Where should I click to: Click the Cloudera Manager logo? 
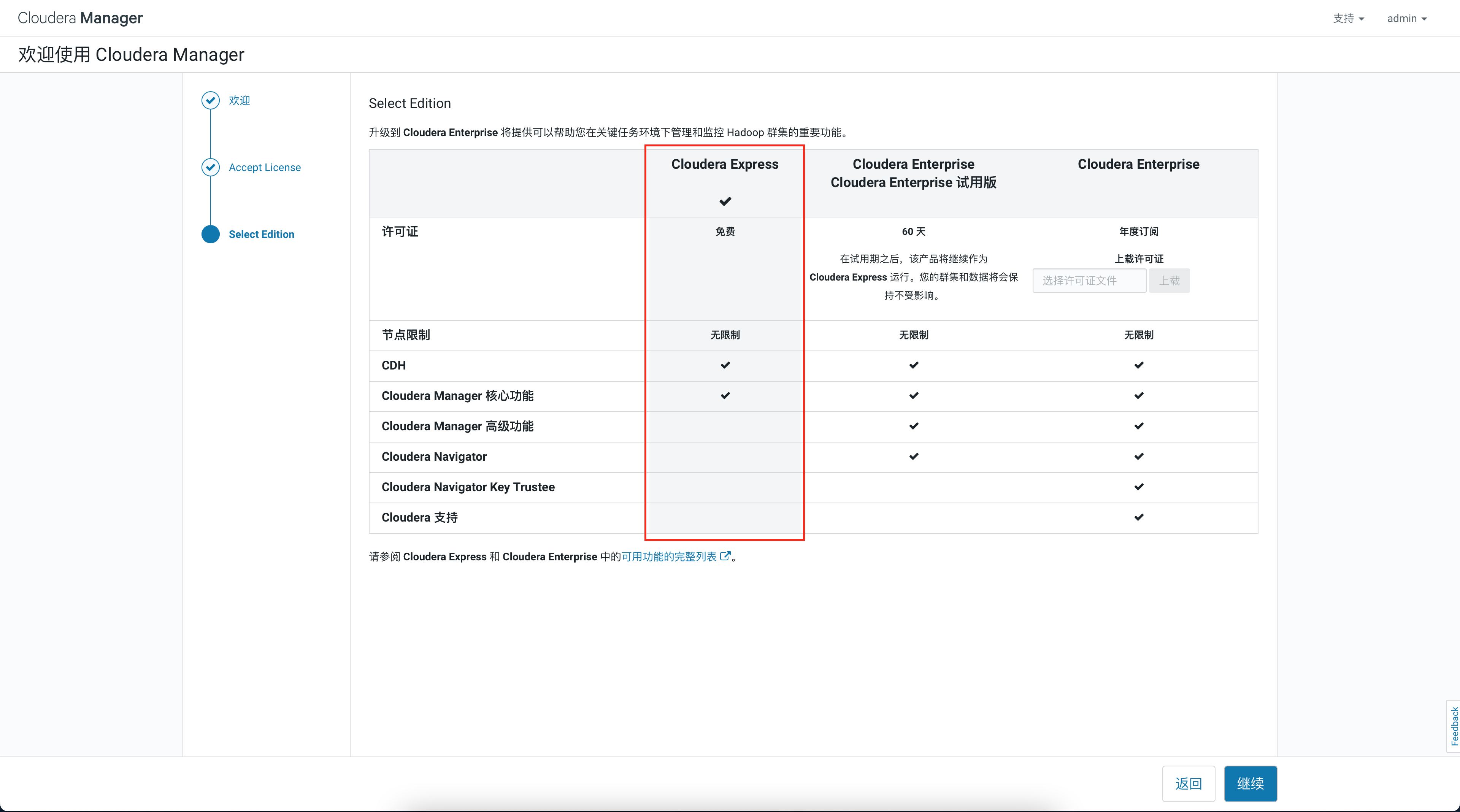(x=80, y=18)
